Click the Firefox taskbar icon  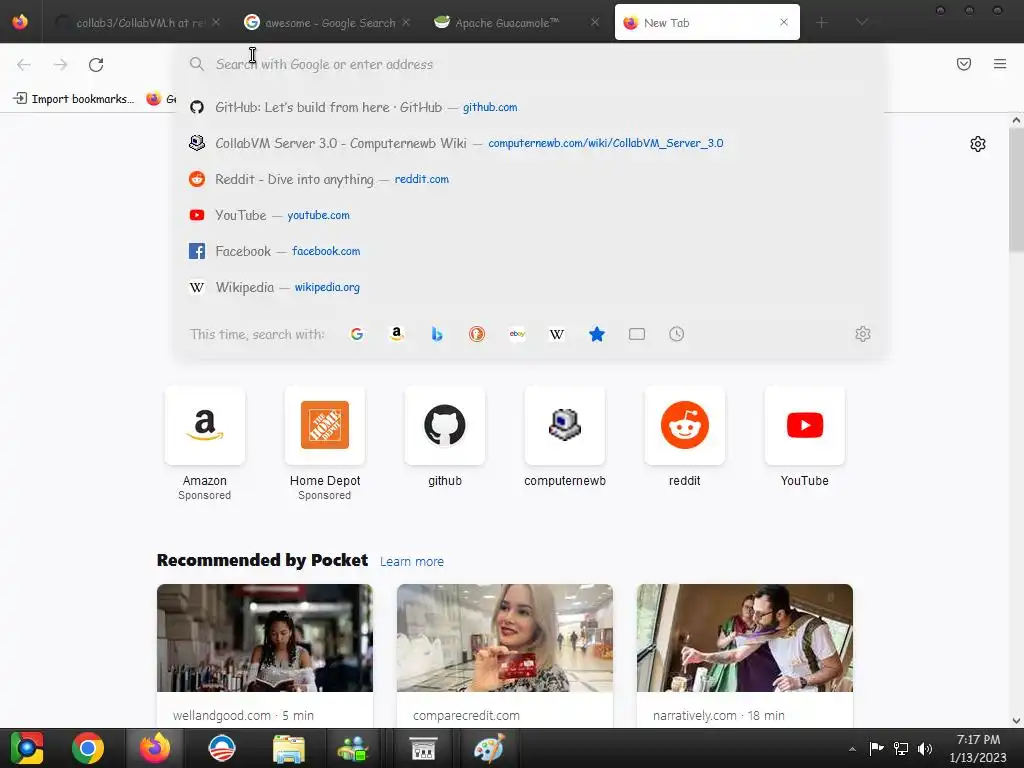pyautogui.click(x=154, y=748)
